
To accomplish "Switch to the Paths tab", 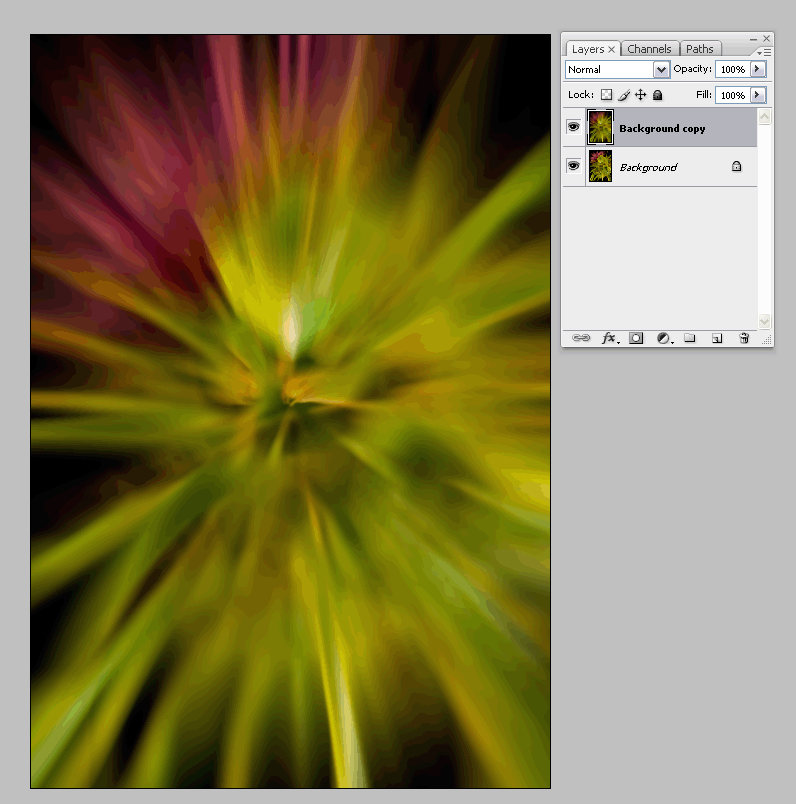I will pos(700,49).
